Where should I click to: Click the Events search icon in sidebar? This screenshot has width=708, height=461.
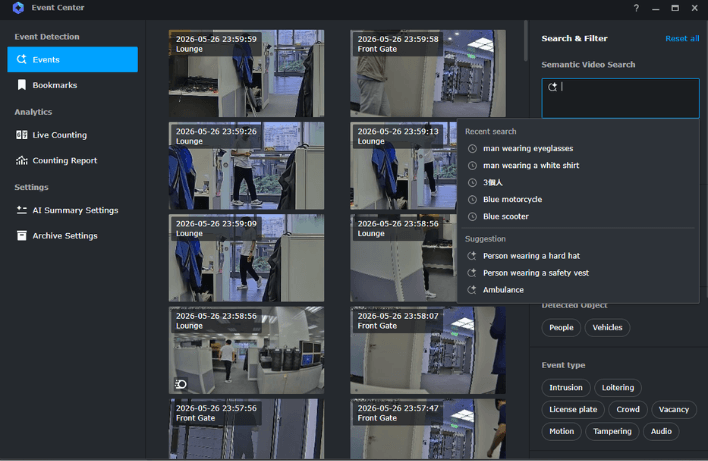pyautogui.click(x=21, y=59)
